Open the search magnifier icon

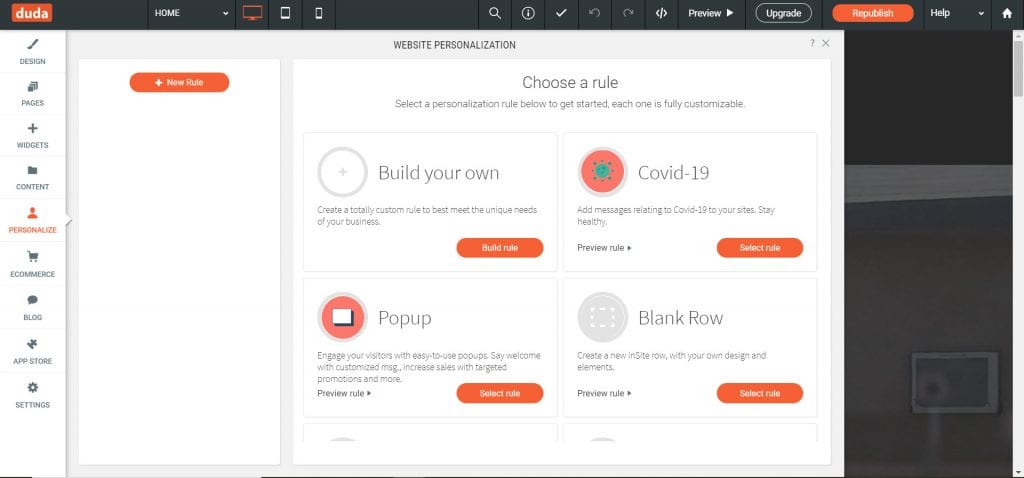(x=495, y=13)
